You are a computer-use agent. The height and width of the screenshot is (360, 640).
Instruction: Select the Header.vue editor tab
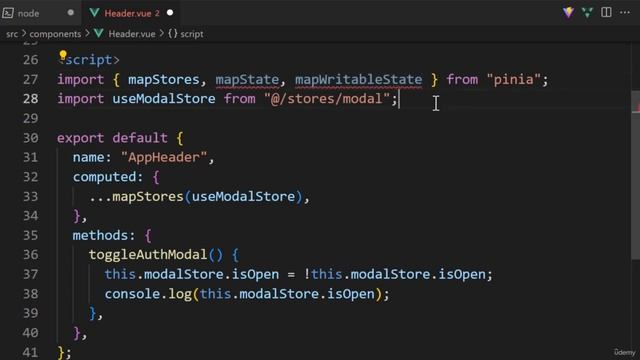pos(131,13)
